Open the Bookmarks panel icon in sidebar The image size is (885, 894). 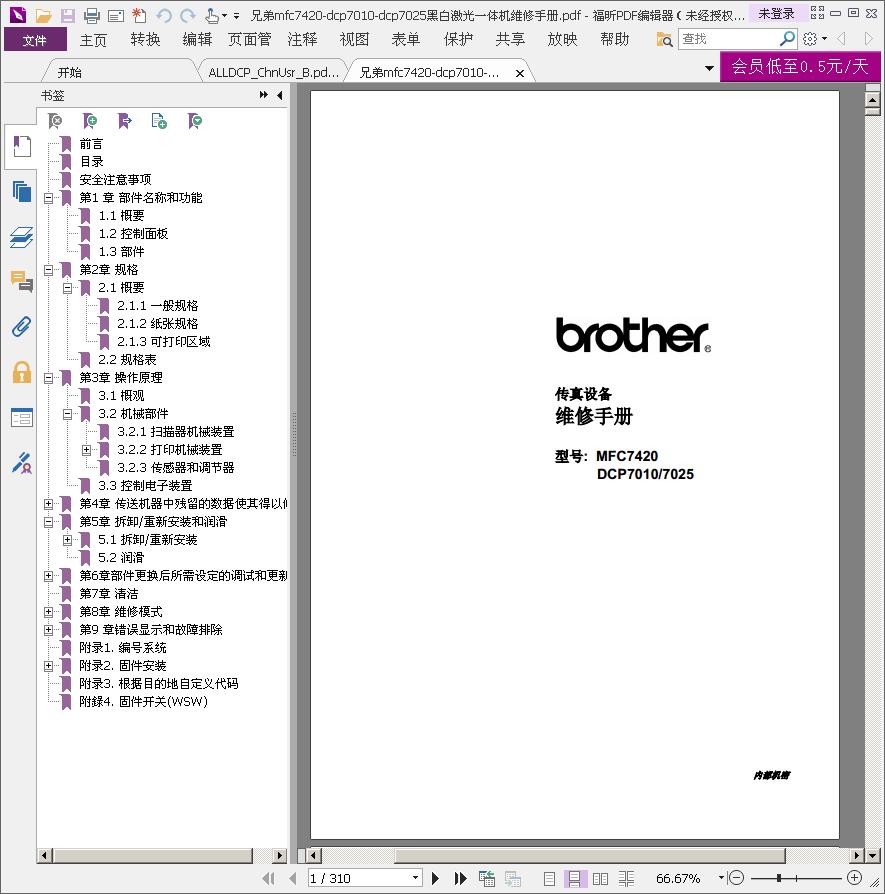coord(22,147)
